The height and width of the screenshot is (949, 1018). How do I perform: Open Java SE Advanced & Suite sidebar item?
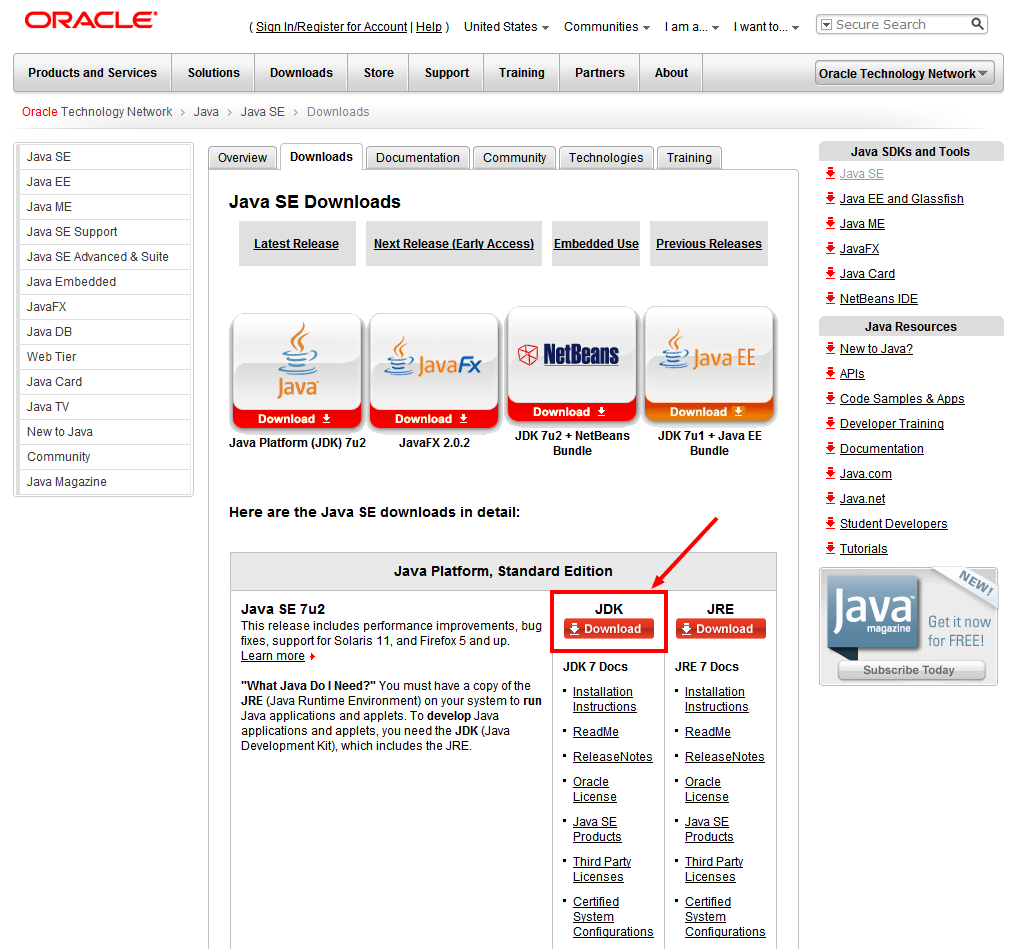click(x=105, y=256)
